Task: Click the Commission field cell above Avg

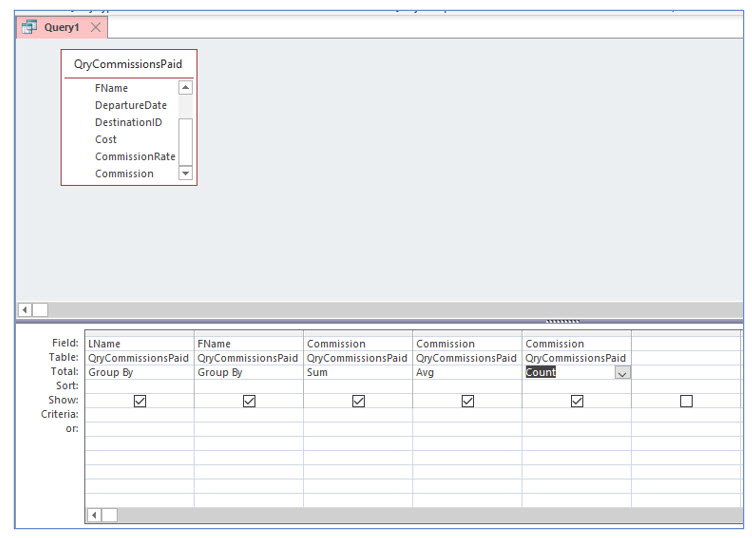Action: coord(468,344)
